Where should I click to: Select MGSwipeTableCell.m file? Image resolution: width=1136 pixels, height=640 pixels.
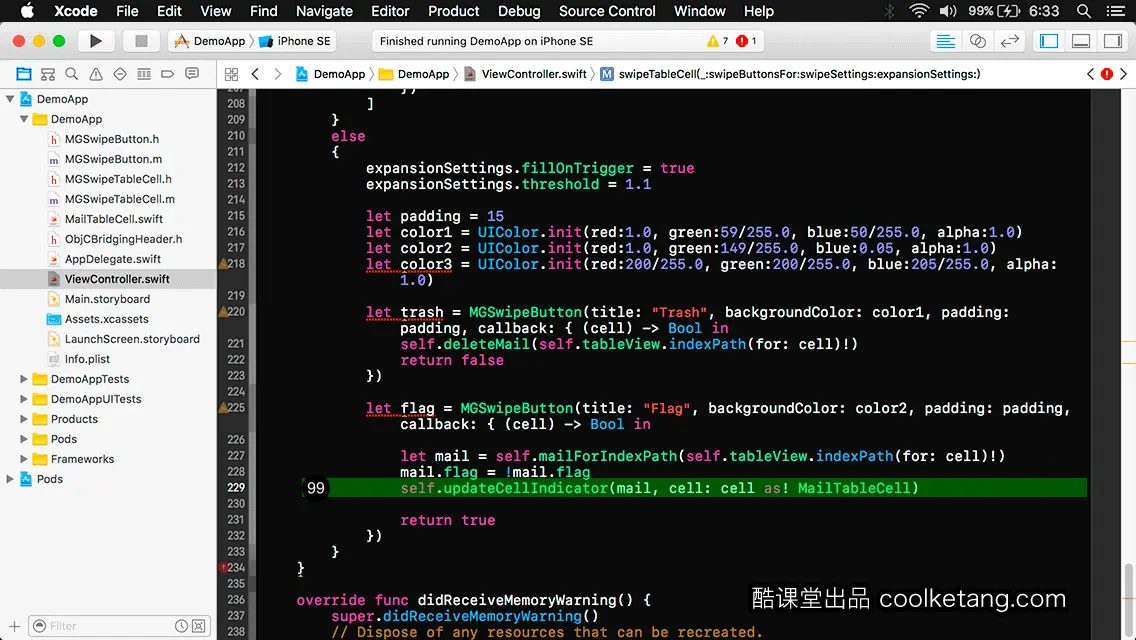[x=120, y=199]
